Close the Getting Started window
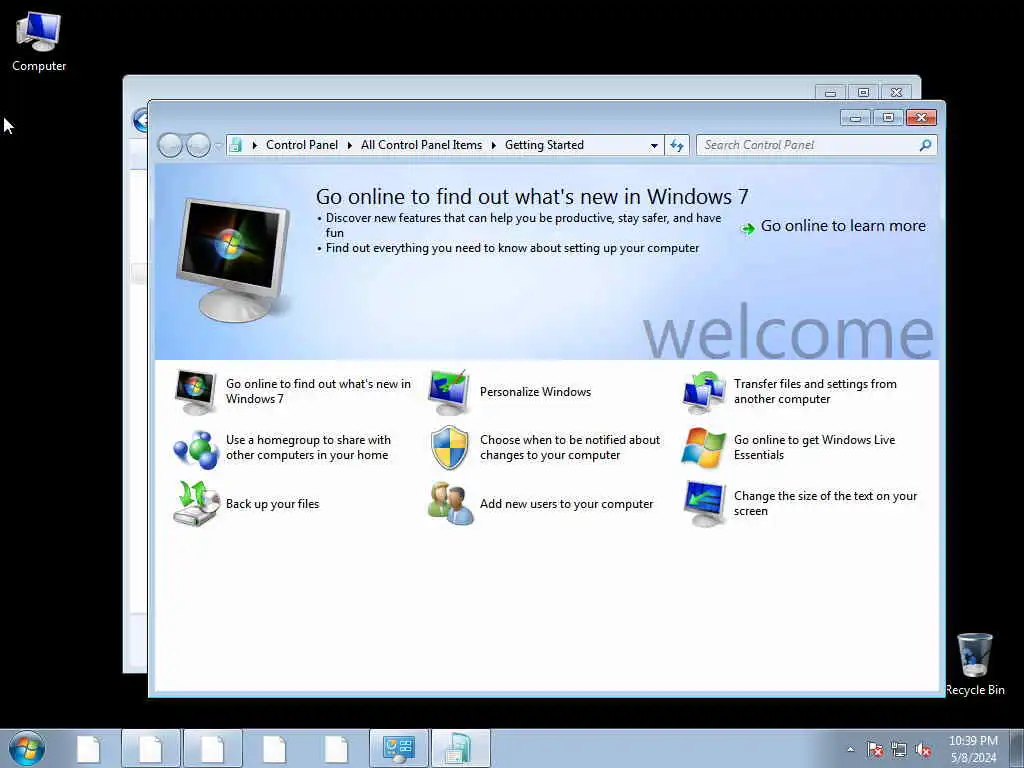 921,118
